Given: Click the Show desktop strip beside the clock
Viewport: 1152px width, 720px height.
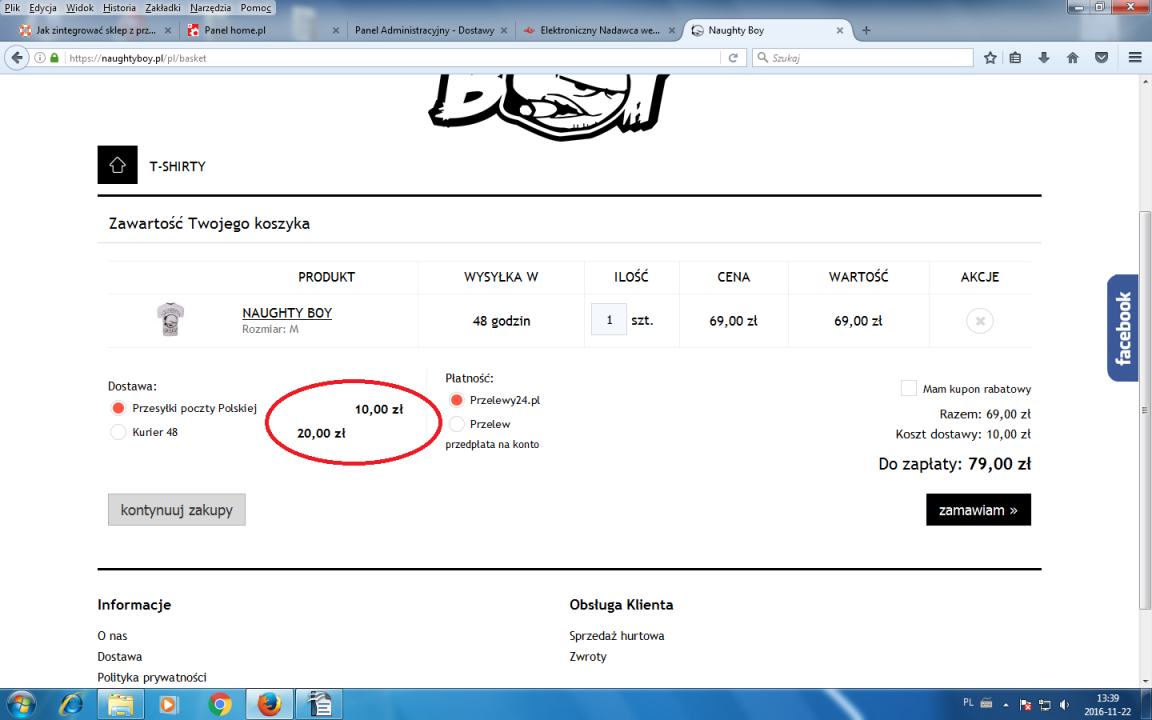Looking at the screenshot, I should click(1146, 705).
